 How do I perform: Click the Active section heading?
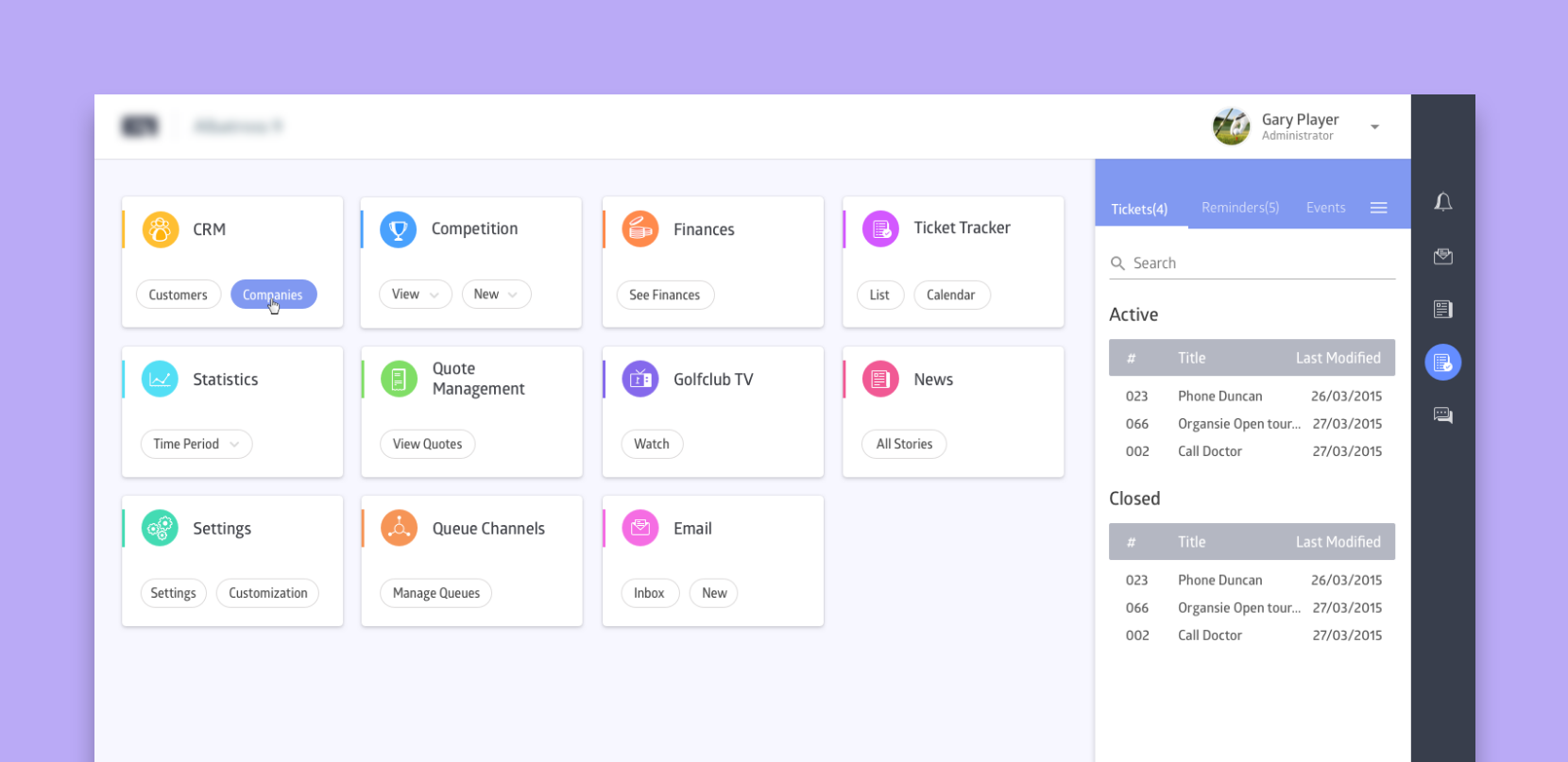coord(1133,314)
